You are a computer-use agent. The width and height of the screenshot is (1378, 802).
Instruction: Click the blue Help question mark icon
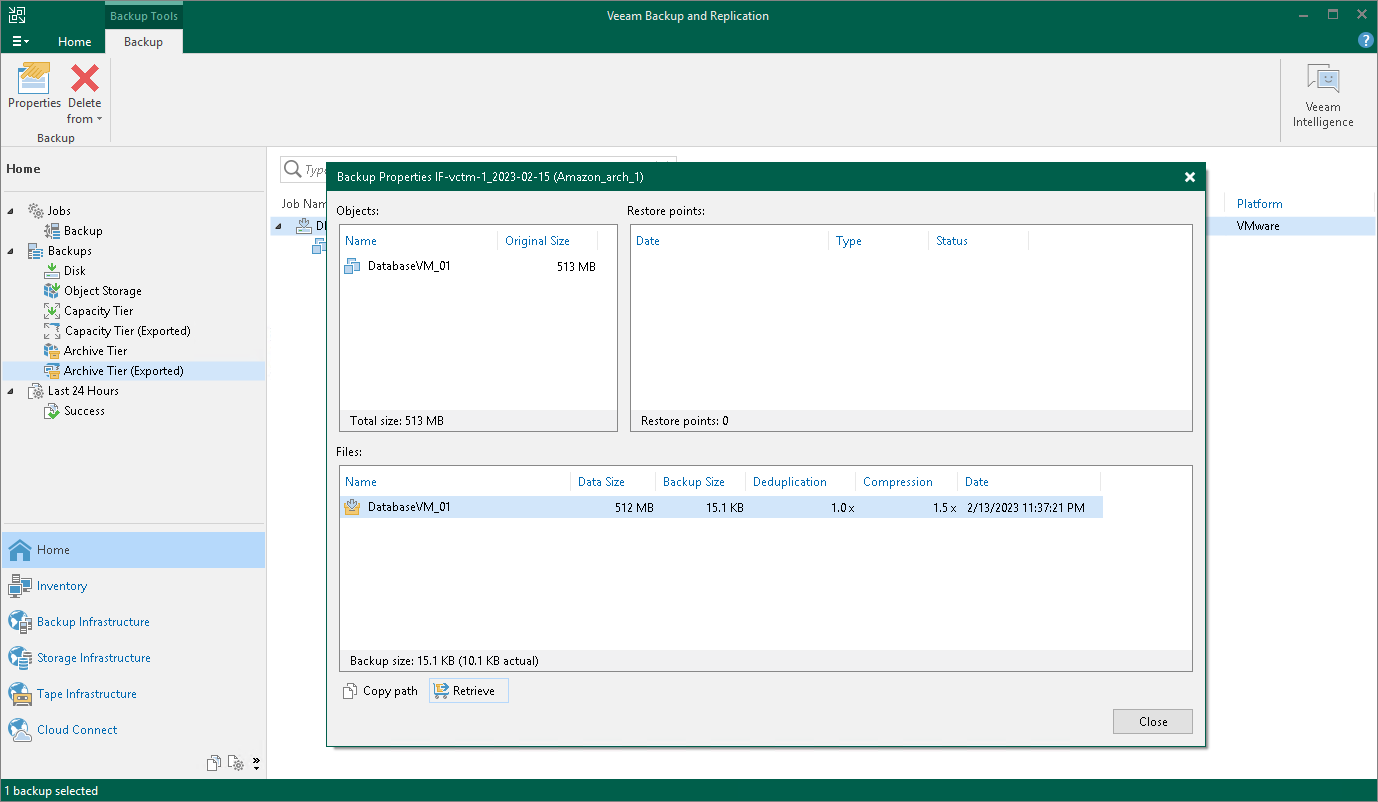(x=1366, y=40)
